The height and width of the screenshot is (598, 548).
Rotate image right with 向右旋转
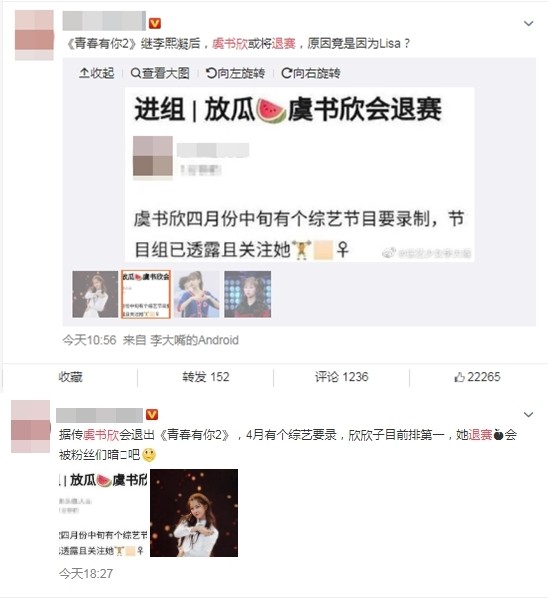click(310, 73)
